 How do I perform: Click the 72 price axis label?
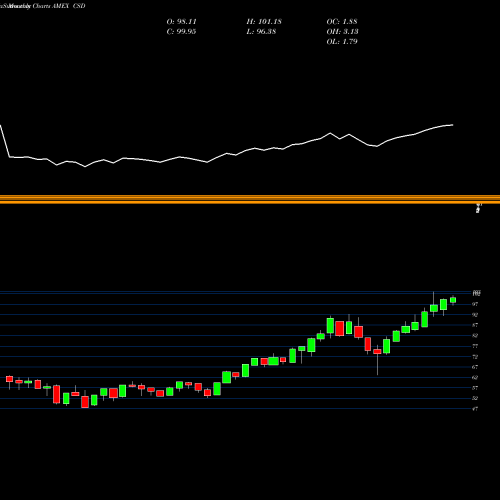(x=475, y=357)
